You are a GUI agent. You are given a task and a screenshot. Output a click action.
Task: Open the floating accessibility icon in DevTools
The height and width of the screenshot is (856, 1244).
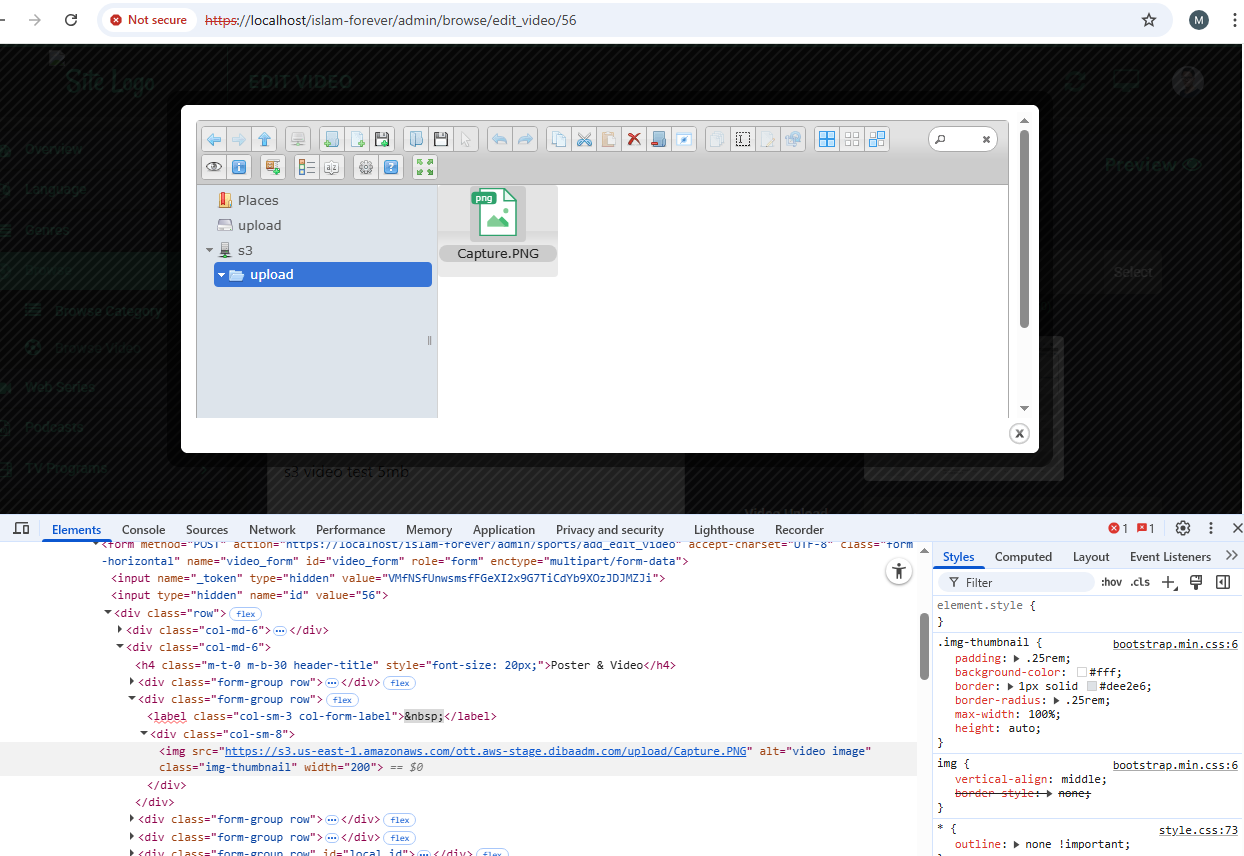pos(900,571)
